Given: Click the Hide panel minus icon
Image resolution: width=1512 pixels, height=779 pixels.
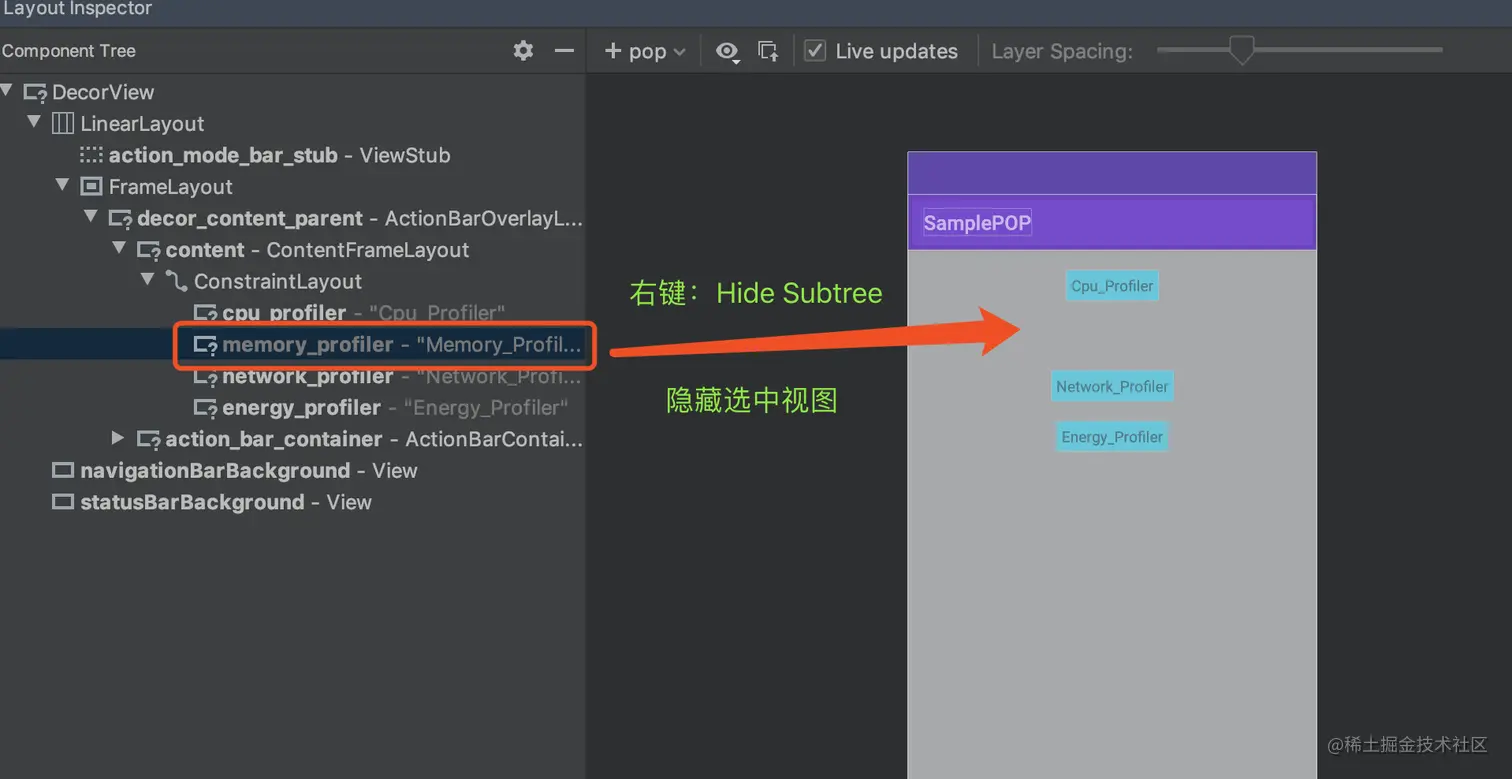Looking at the screenshot, I should (564, 50).
